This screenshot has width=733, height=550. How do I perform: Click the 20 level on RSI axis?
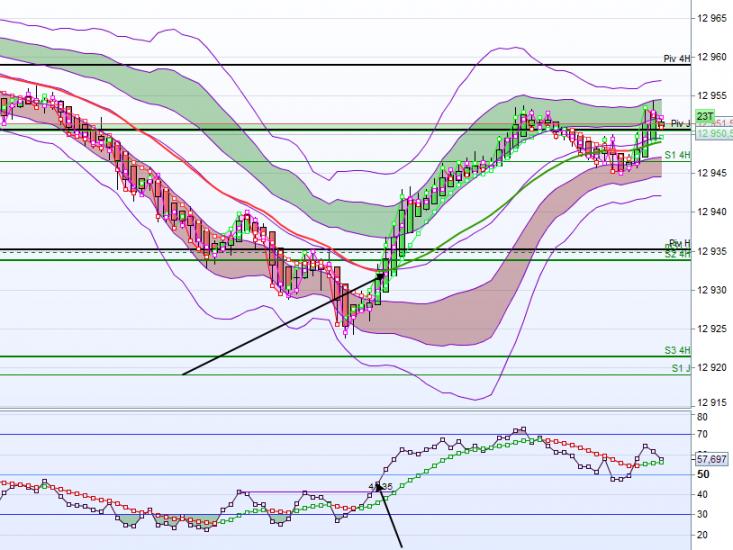(702, 535)
